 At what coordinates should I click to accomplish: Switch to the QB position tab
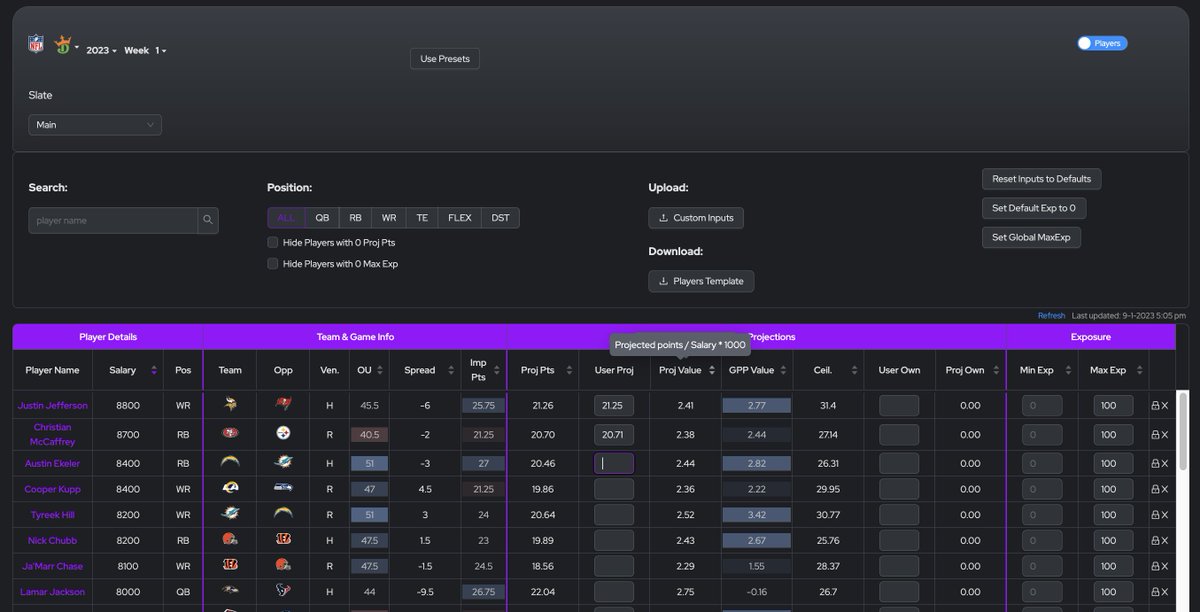[x=322, y=217]
